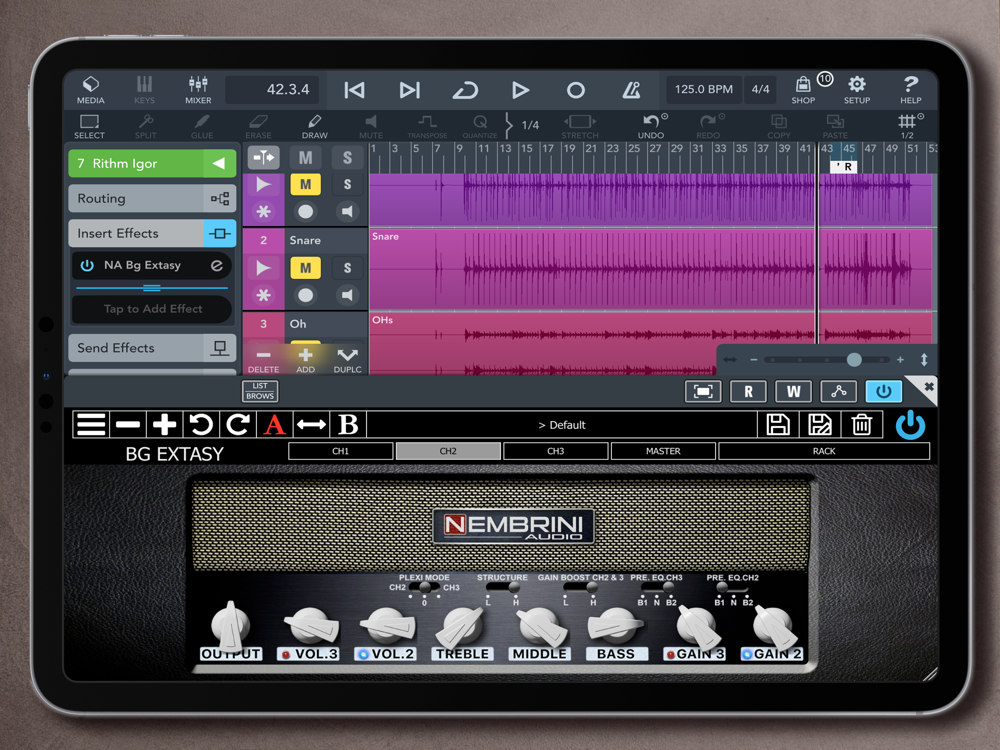Expand the Send Effects section
The height and width of the screenshot is (750, 1000).
(x=152, y=348)
